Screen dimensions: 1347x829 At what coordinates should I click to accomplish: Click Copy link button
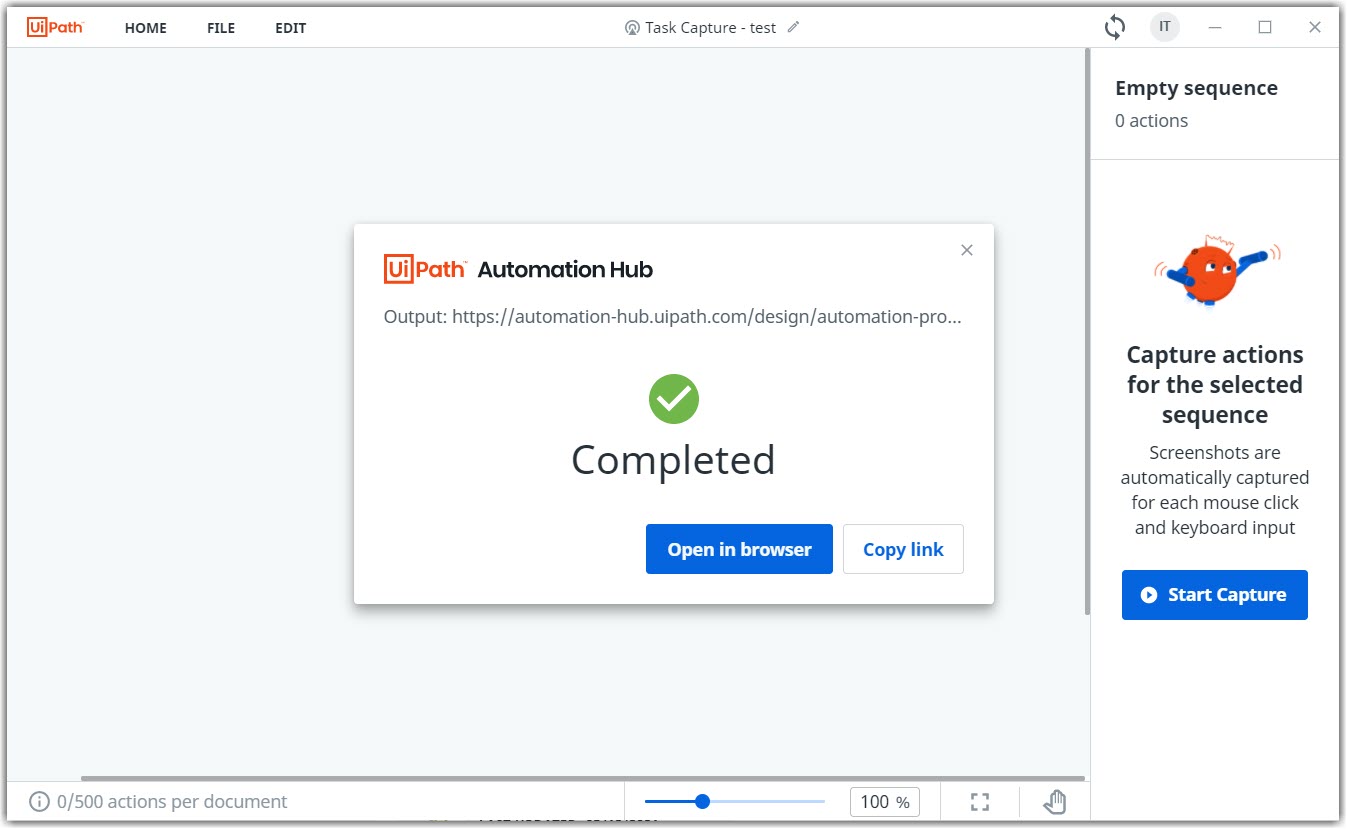tap(903, 549)
